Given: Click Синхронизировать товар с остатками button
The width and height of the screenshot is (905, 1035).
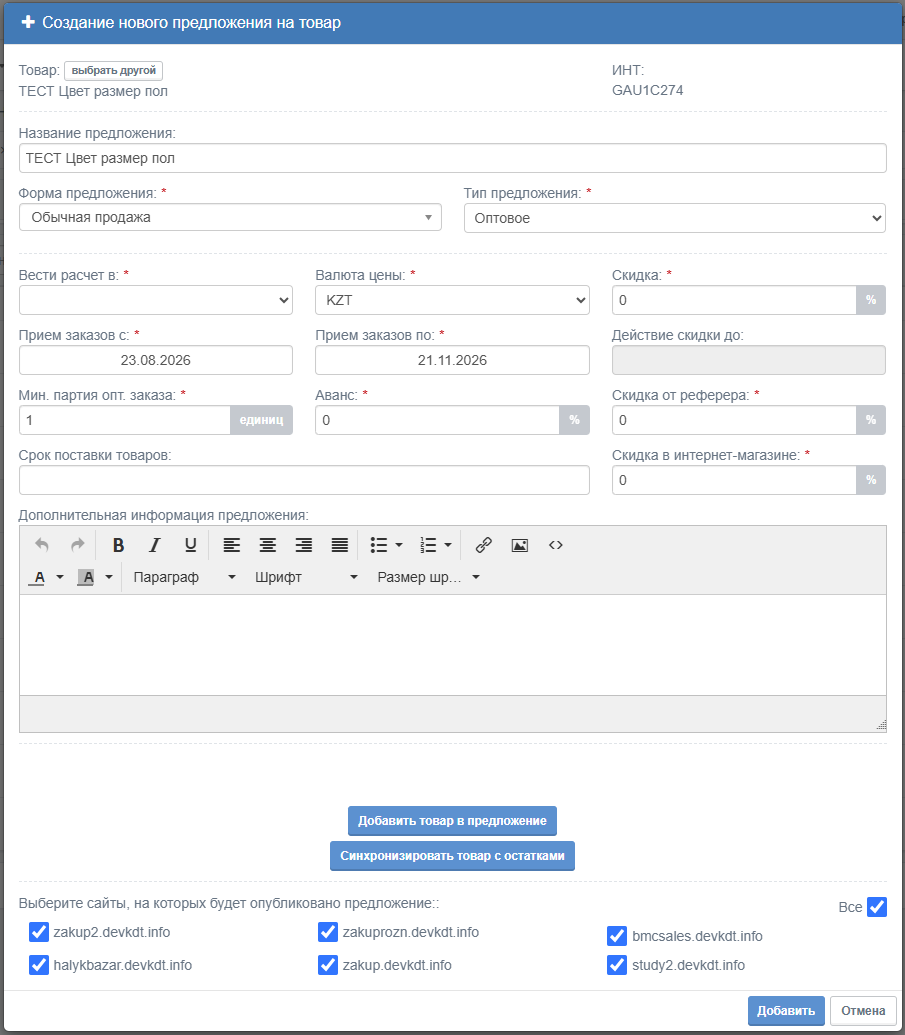Looking at the screenshot, I should pyautogui.click(x=452, y=856).
